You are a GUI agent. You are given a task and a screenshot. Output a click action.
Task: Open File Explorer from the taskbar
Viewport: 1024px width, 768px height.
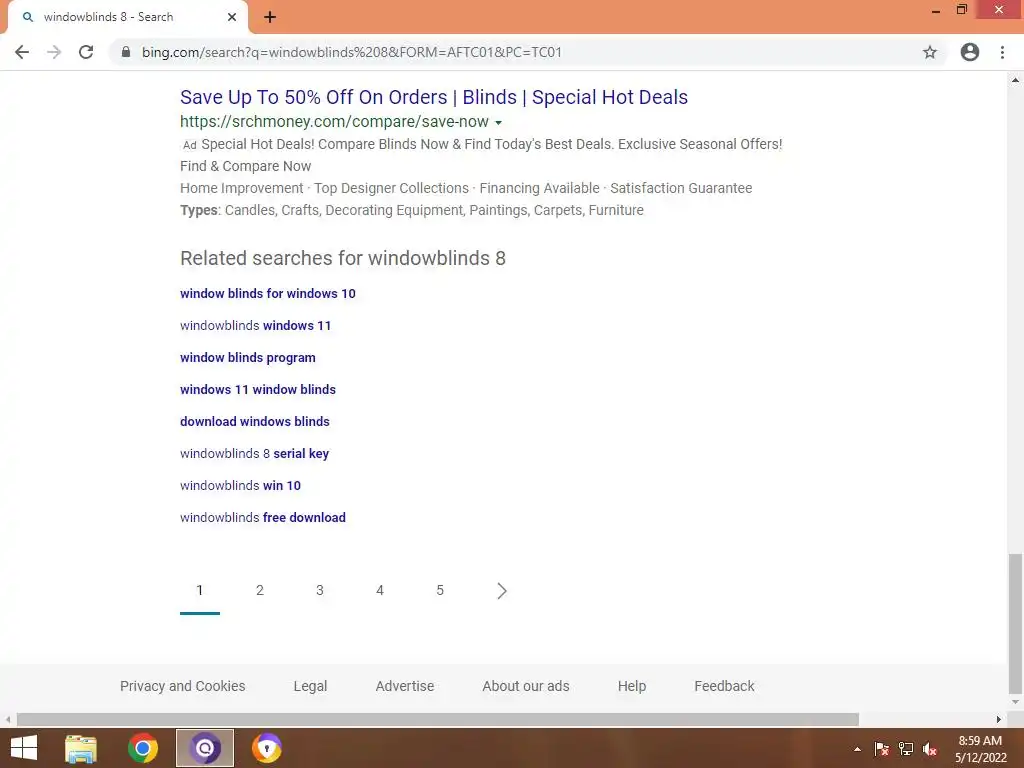pyautogui.click(x=81, y=748)
